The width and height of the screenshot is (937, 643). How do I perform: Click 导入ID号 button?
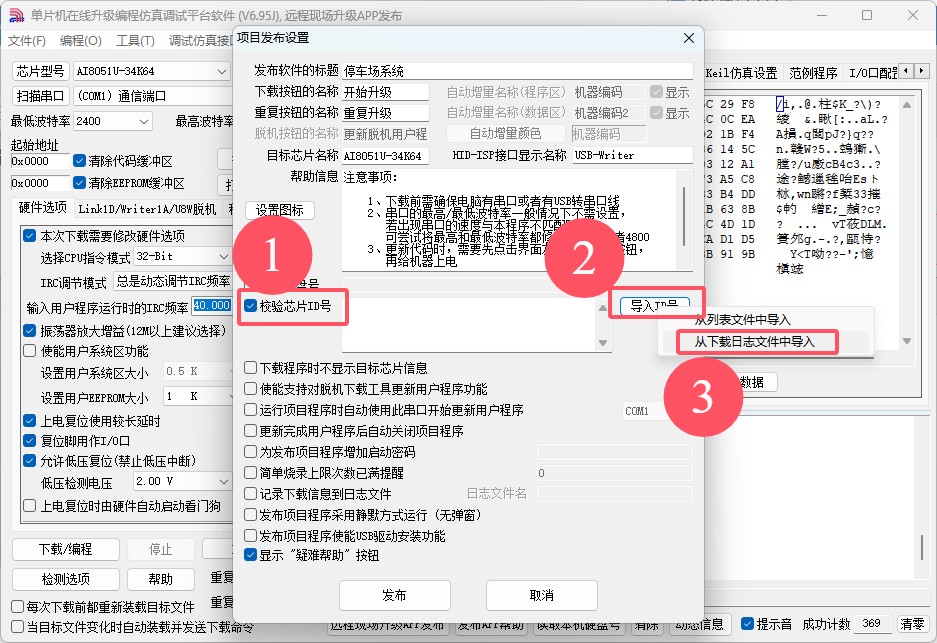click(x=655, y=306)
